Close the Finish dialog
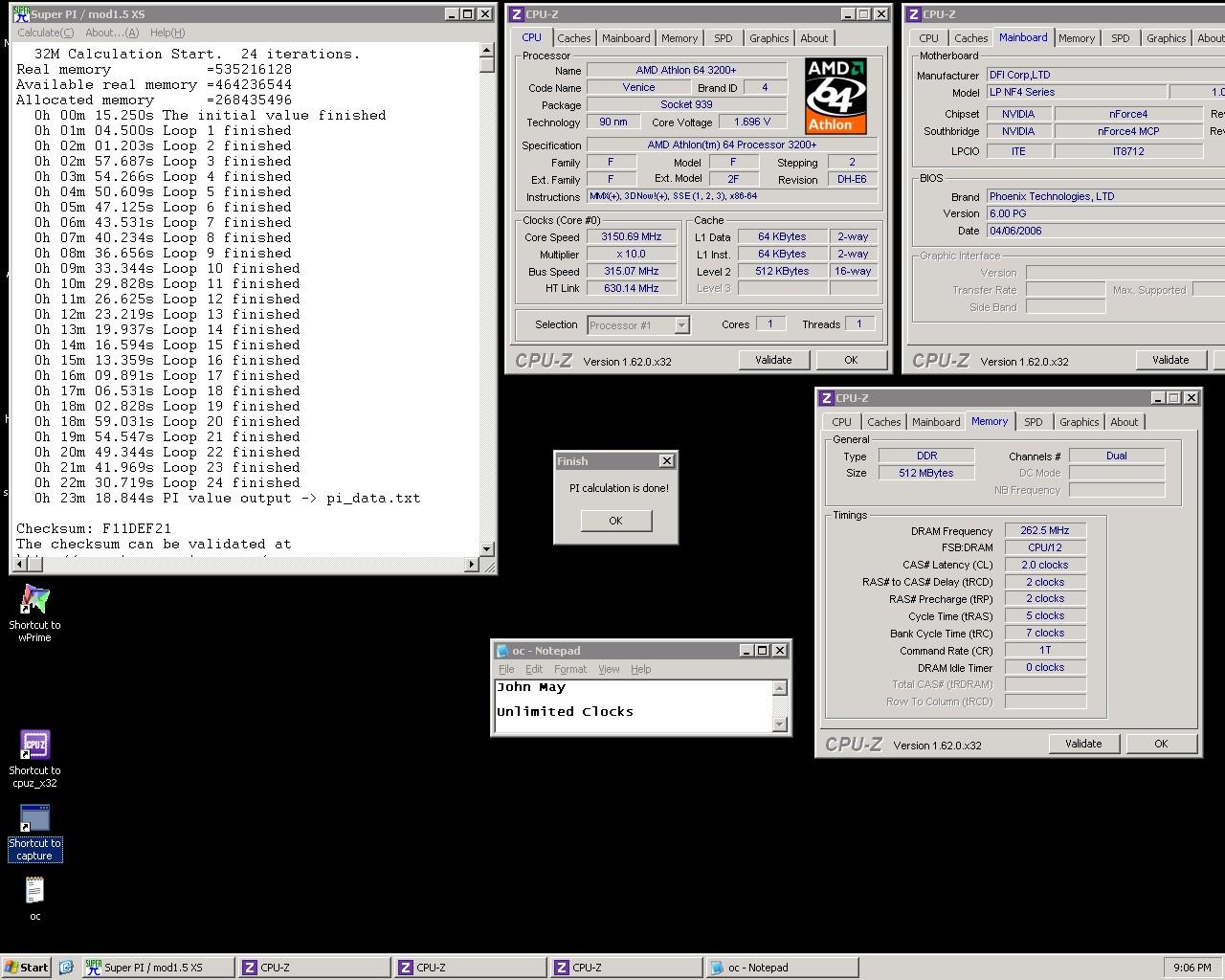 click(x=667, y=461)
